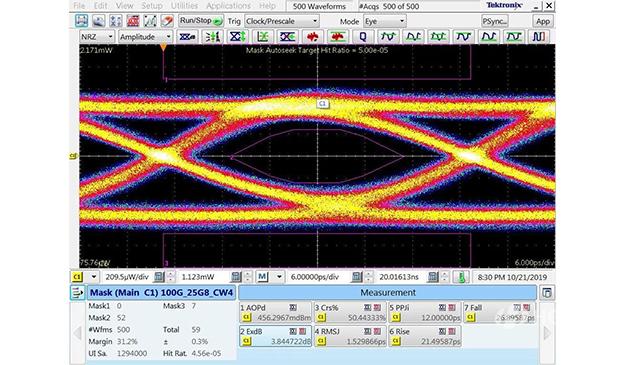Toggle the M main timebase button
This screenshot has width=625, height=365.
tap(262, 277)
